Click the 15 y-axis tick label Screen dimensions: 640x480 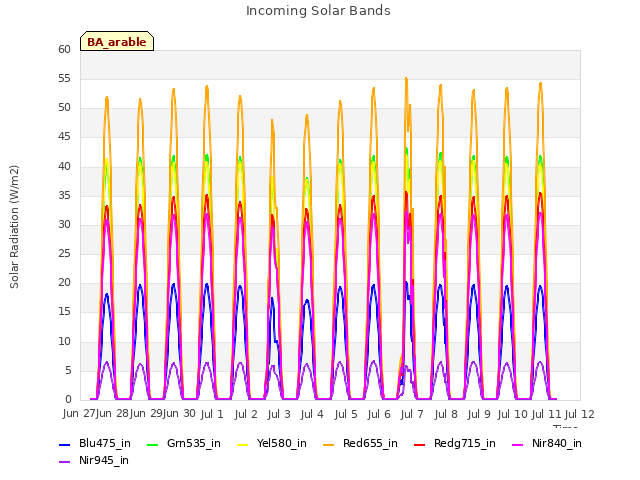pos(64,312)
